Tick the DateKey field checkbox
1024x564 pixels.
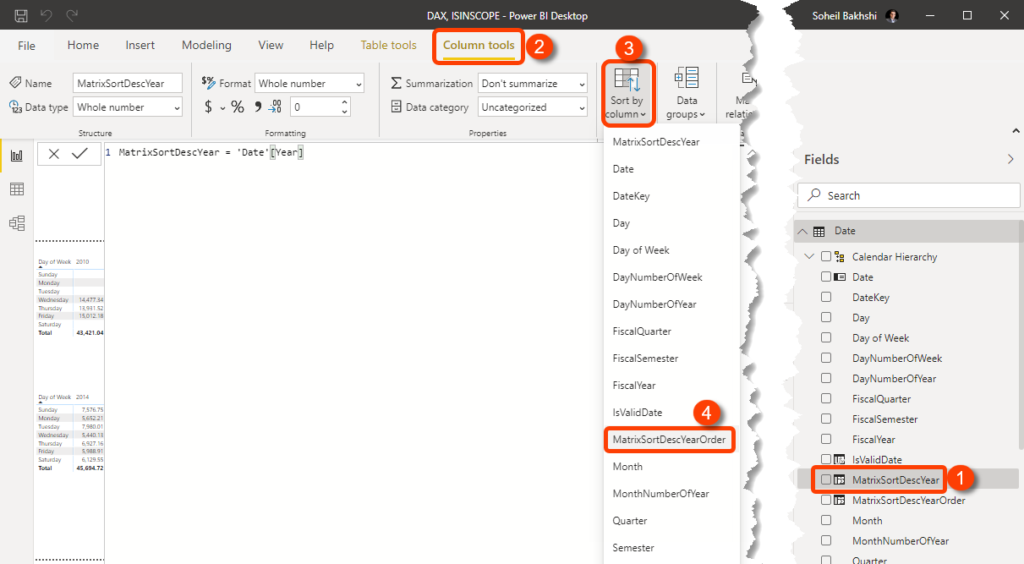[x=826, y=297]
